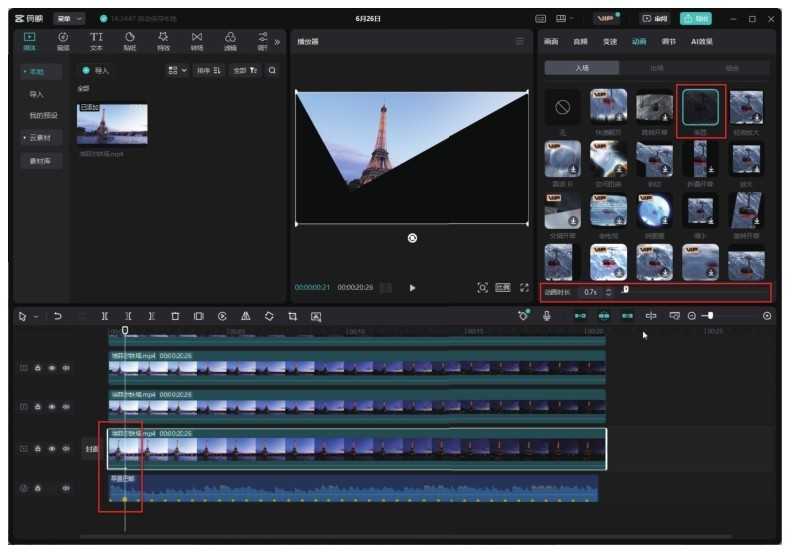Click the animation duration slider handle

point(625,290)
